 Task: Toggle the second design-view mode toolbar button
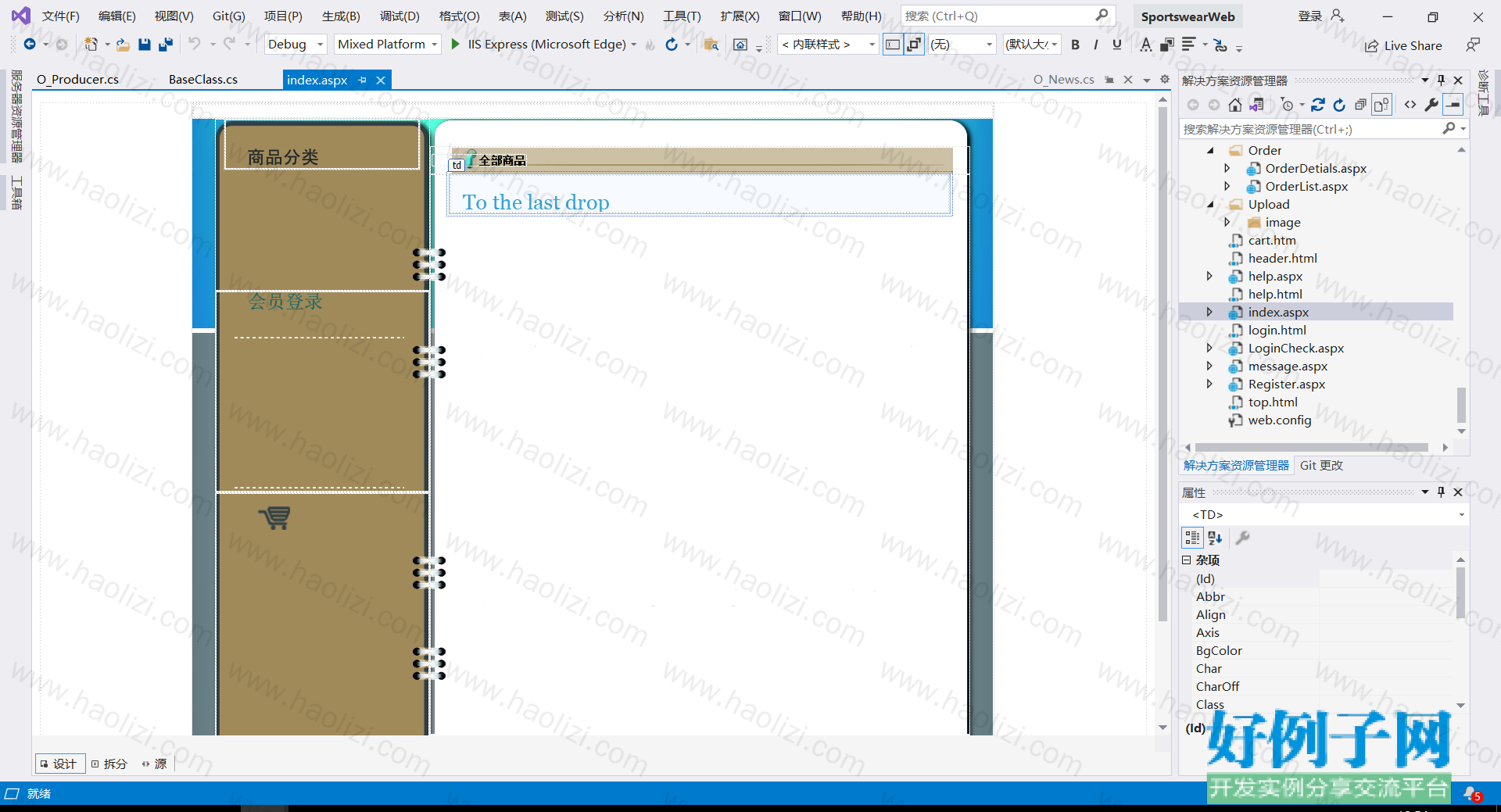click(914, 45)
